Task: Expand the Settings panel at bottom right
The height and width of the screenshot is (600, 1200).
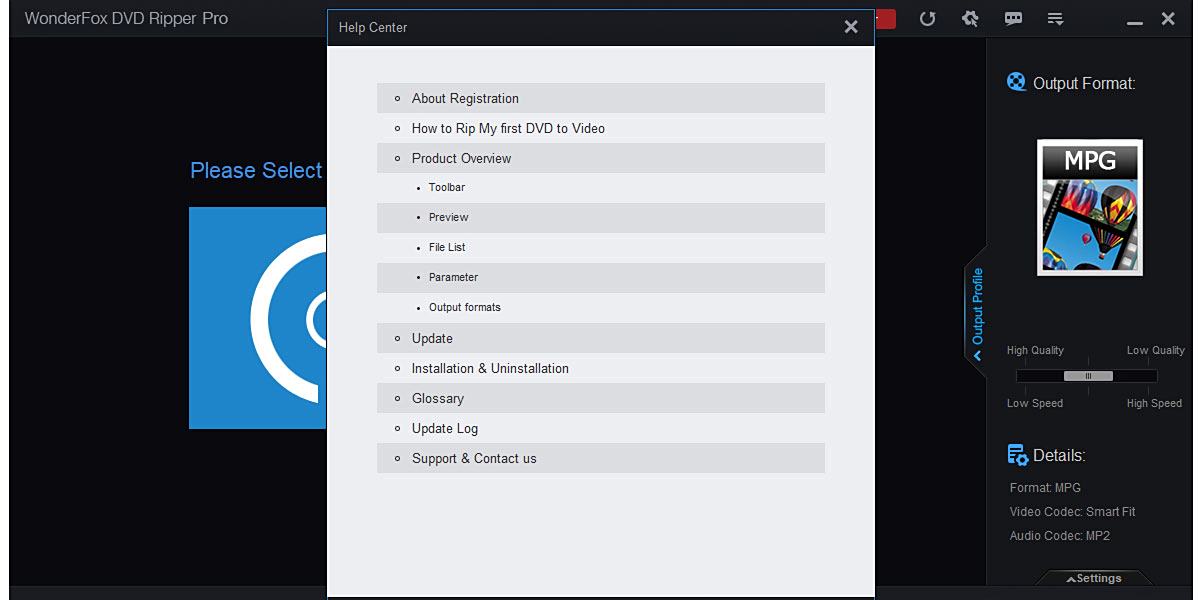Action: point(1096,578)
